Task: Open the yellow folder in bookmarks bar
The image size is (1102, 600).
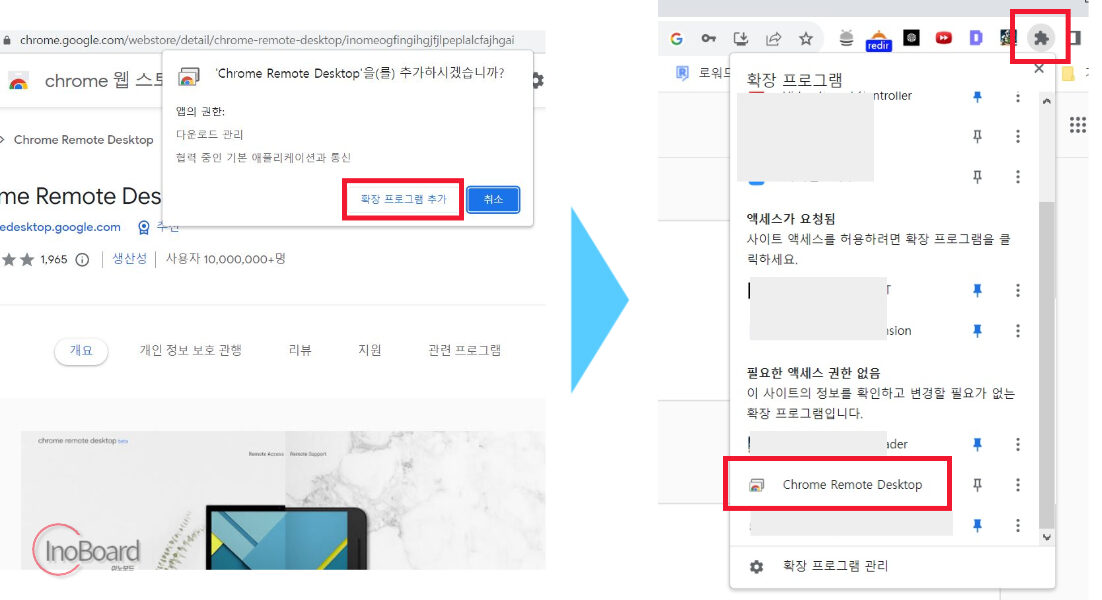Action: point(1068,73)
